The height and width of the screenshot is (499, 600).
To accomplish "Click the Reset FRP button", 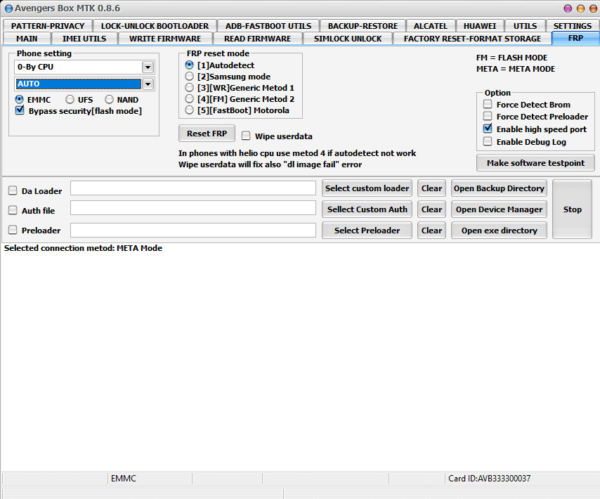I will point(207,134).
